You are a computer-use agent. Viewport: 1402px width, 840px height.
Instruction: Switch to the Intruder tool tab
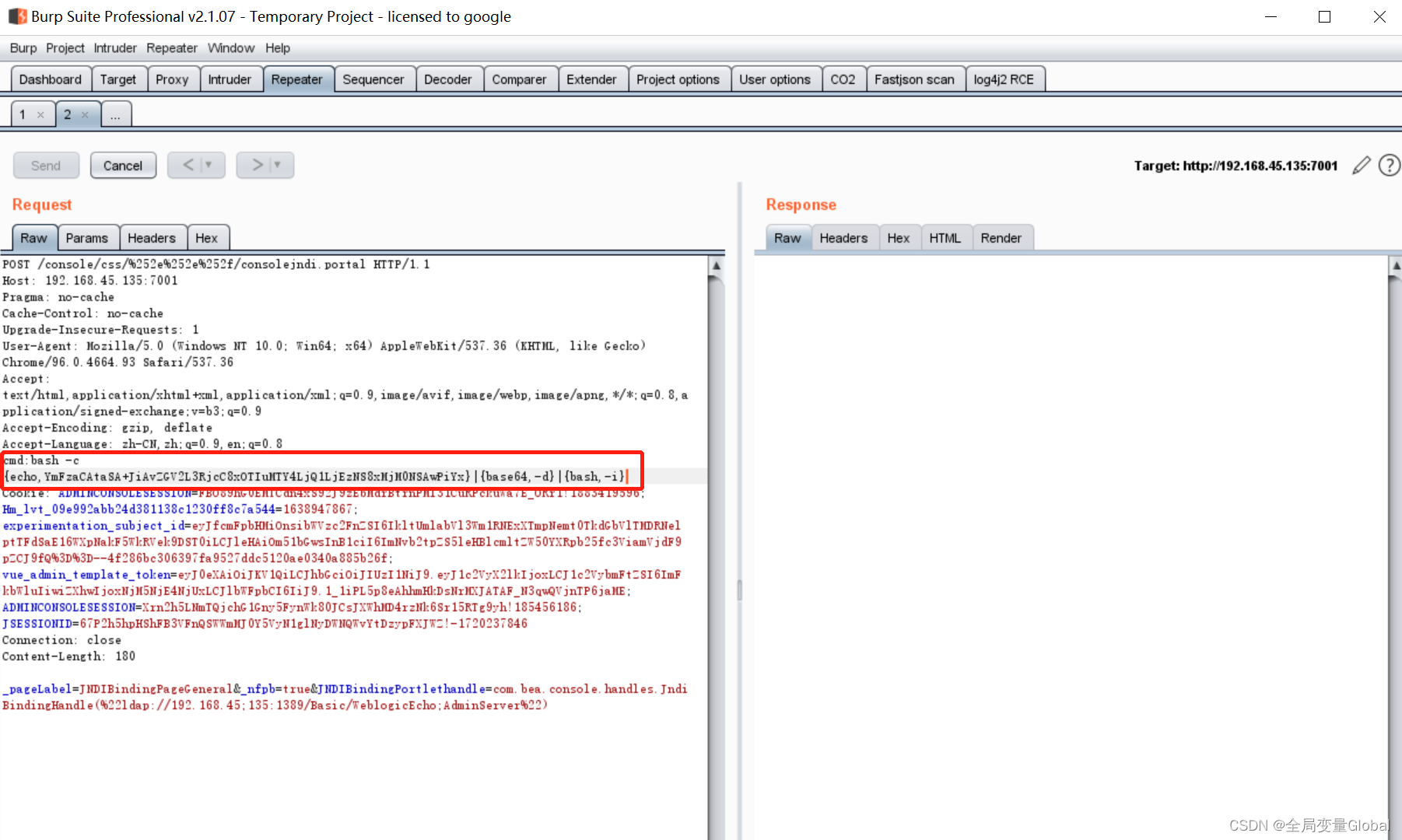tap(230, 79)
